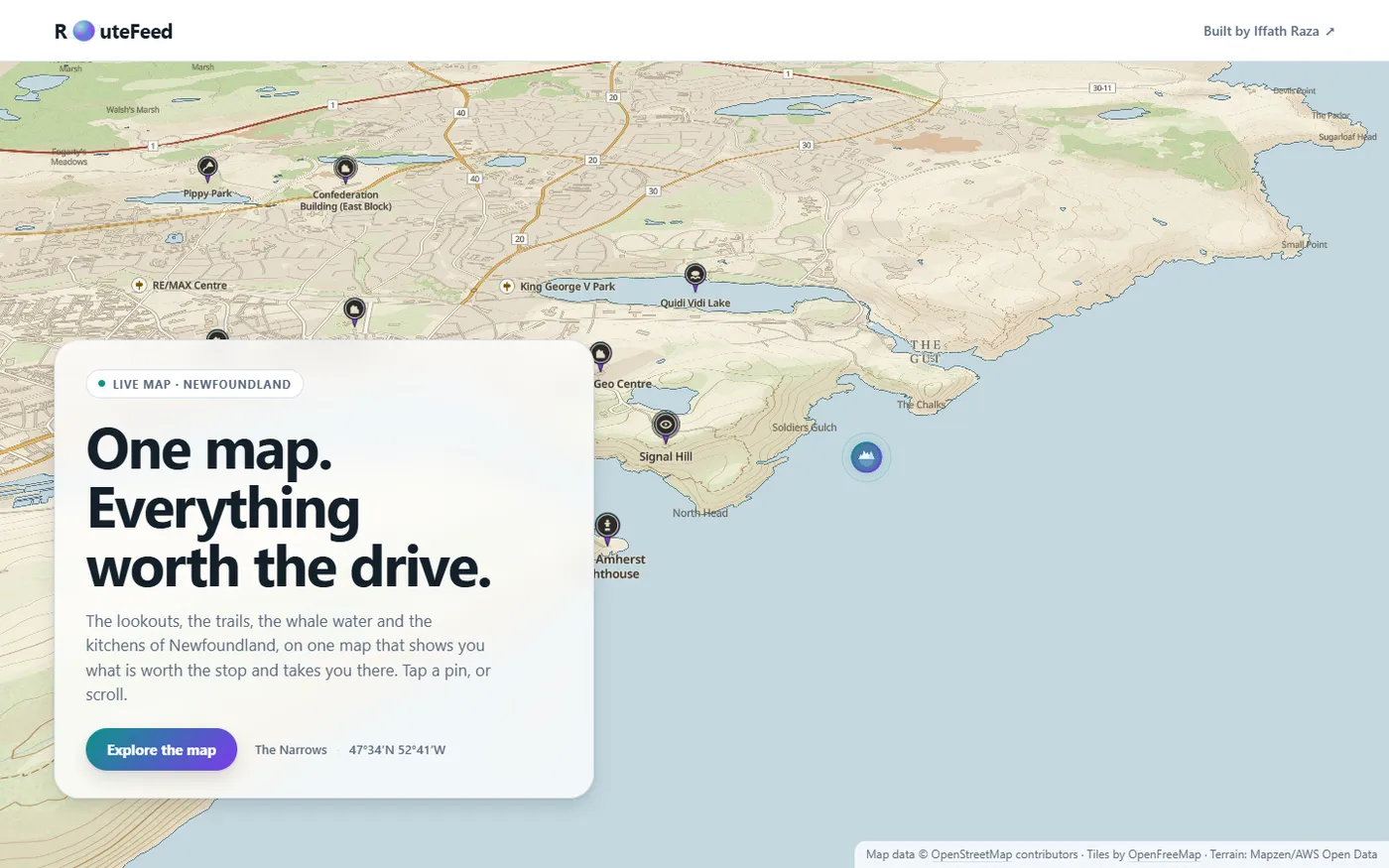Screen dimensions: 1389x868
Task: Click the King George V Park icon
Action: tap(507, 286)
